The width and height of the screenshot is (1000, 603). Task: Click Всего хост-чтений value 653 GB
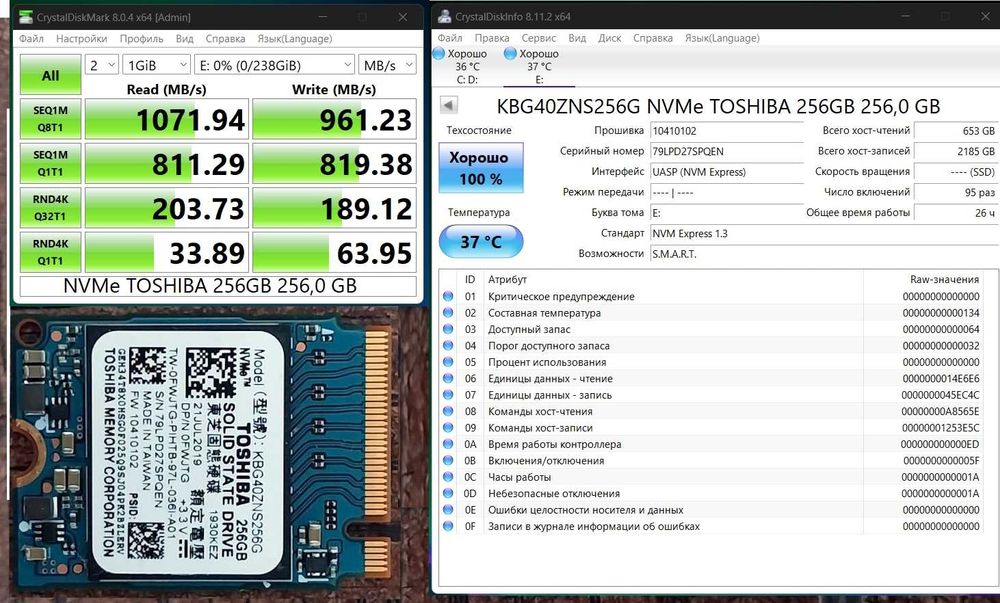coord(956,131)
